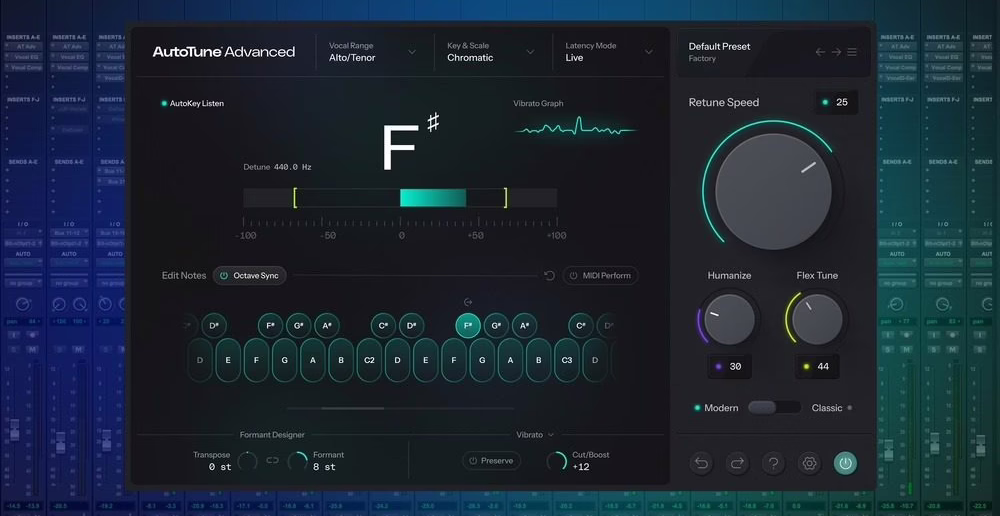The width and height of the screenshot is (1000, 516).
Task: Flip the Modern/Classic mode switch
Action: [x=774, y=408]
